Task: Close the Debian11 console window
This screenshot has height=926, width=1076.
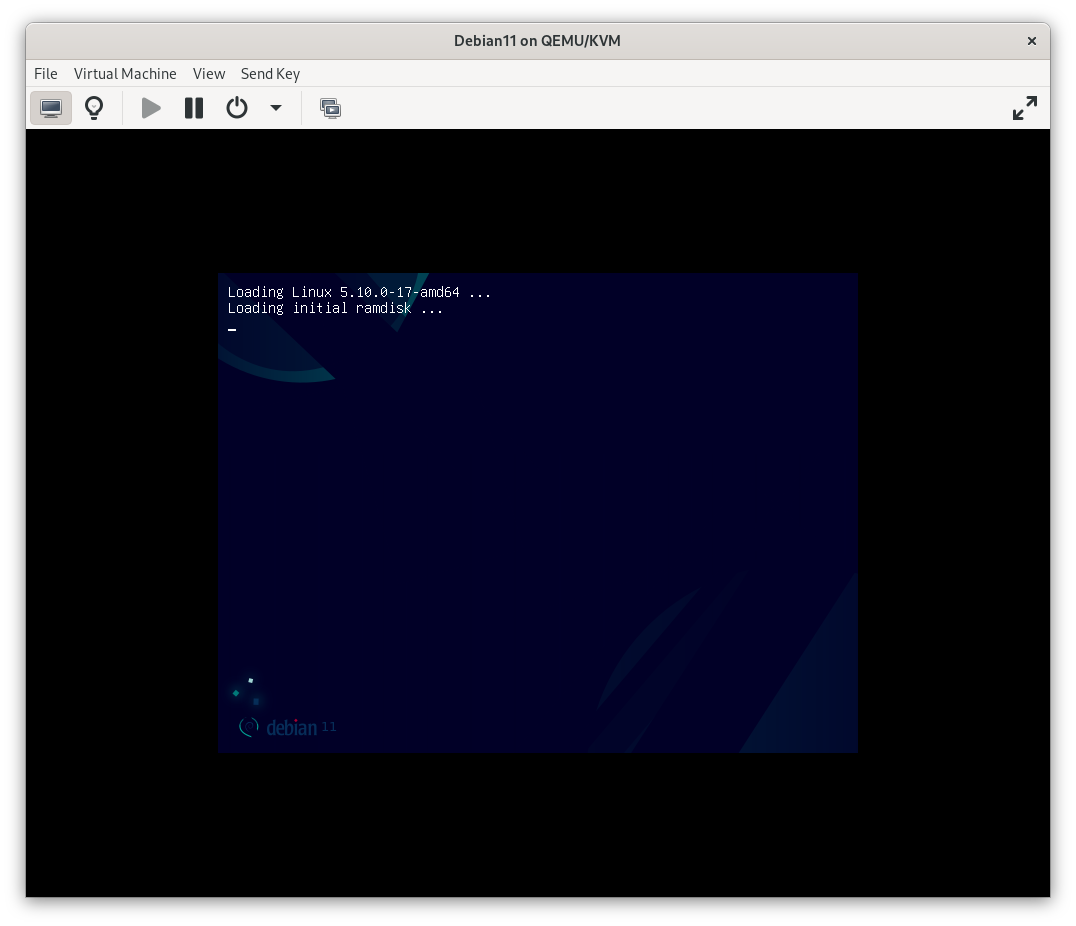Action: [1031, 41]
